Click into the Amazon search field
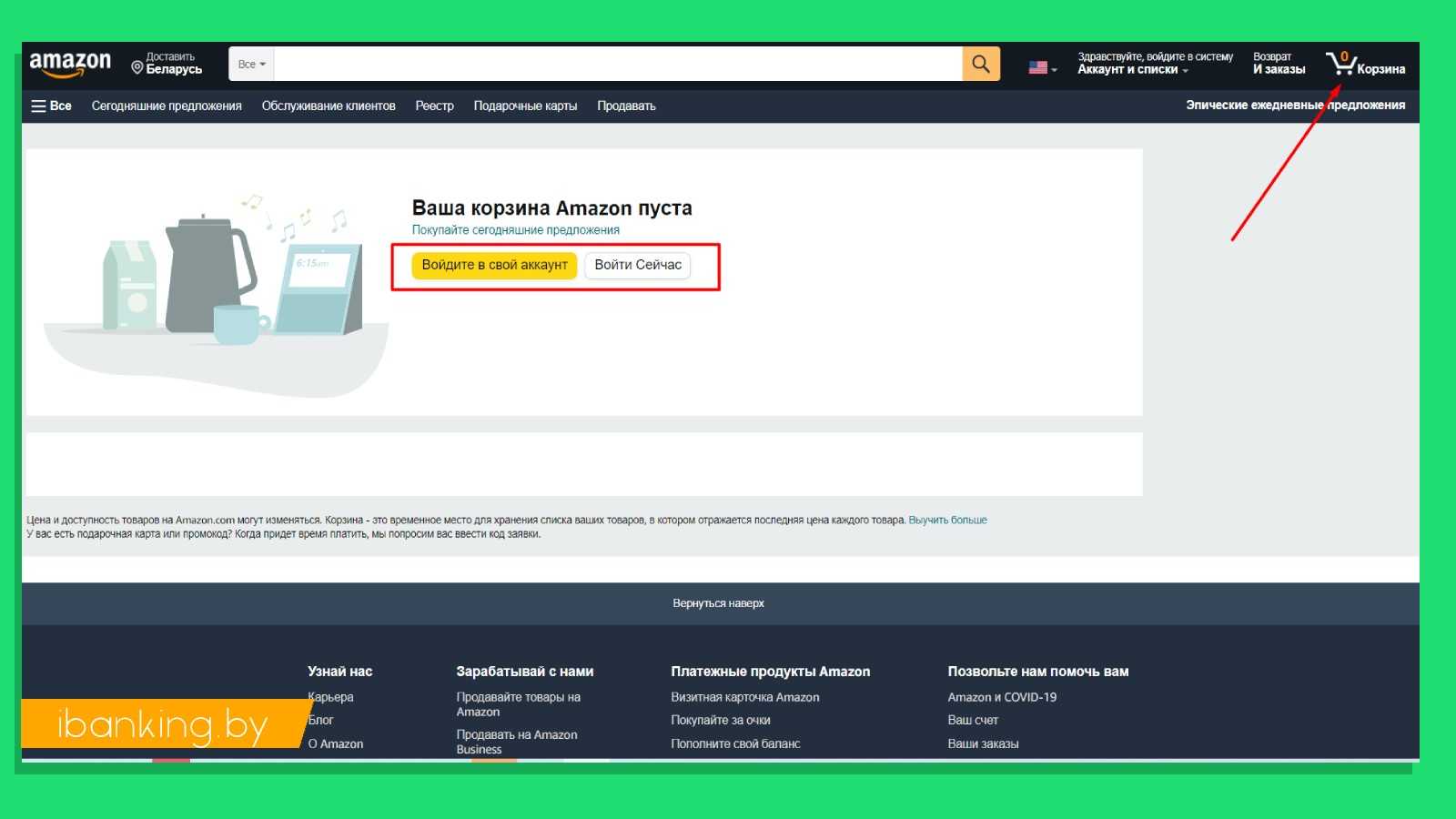 (x=617, y=64)
